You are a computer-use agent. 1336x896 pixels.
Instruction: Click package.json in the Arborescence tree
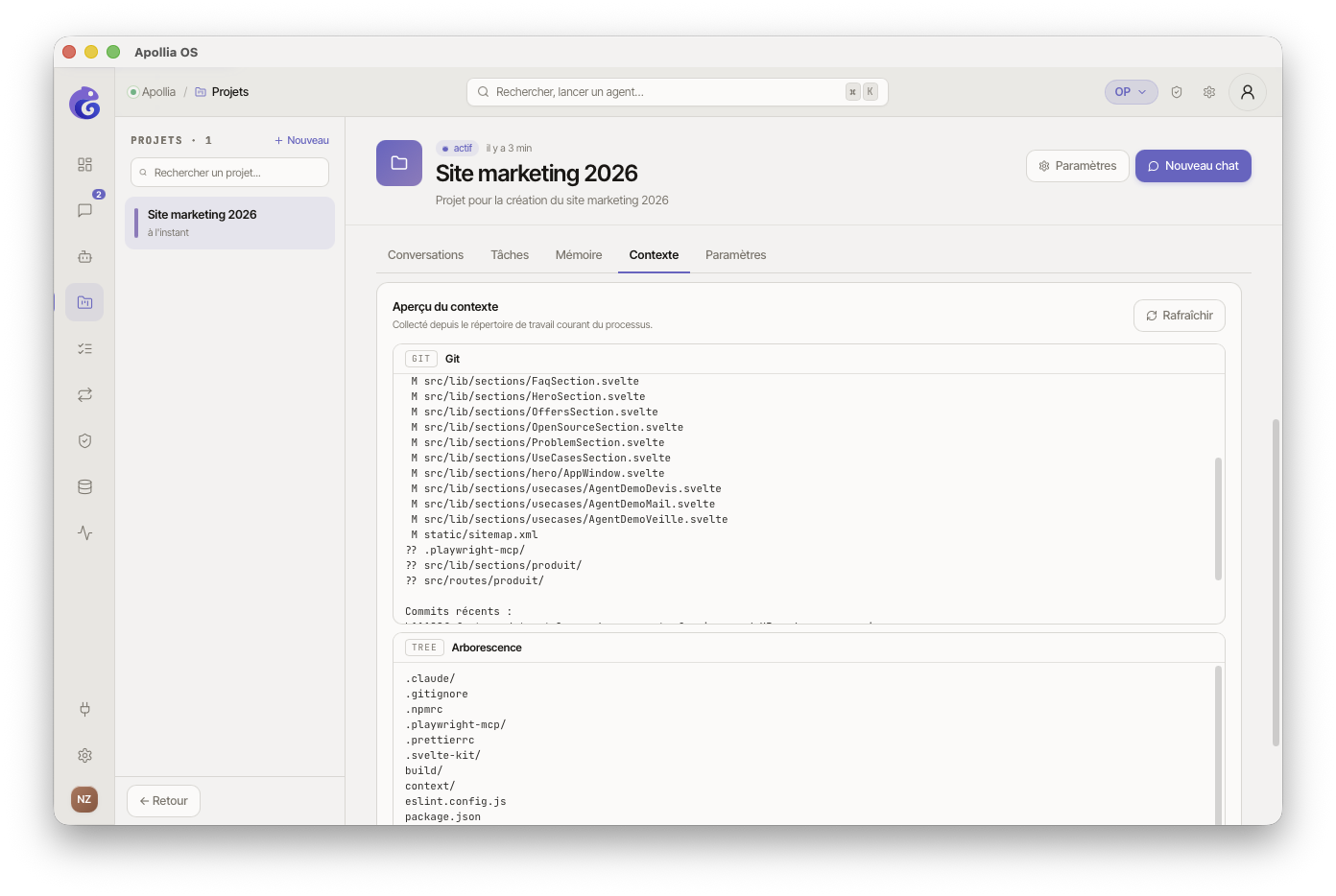tap(442, 817)
